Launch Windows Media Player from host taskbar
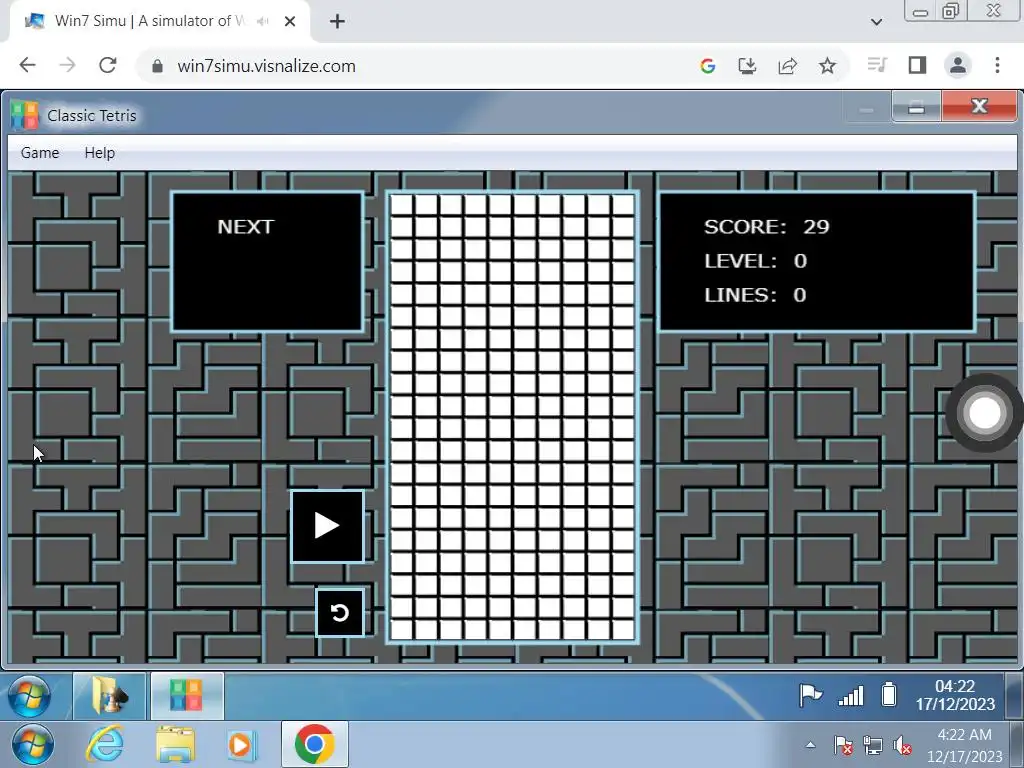Screen dimensions: 1024x768 pos(241,744)
